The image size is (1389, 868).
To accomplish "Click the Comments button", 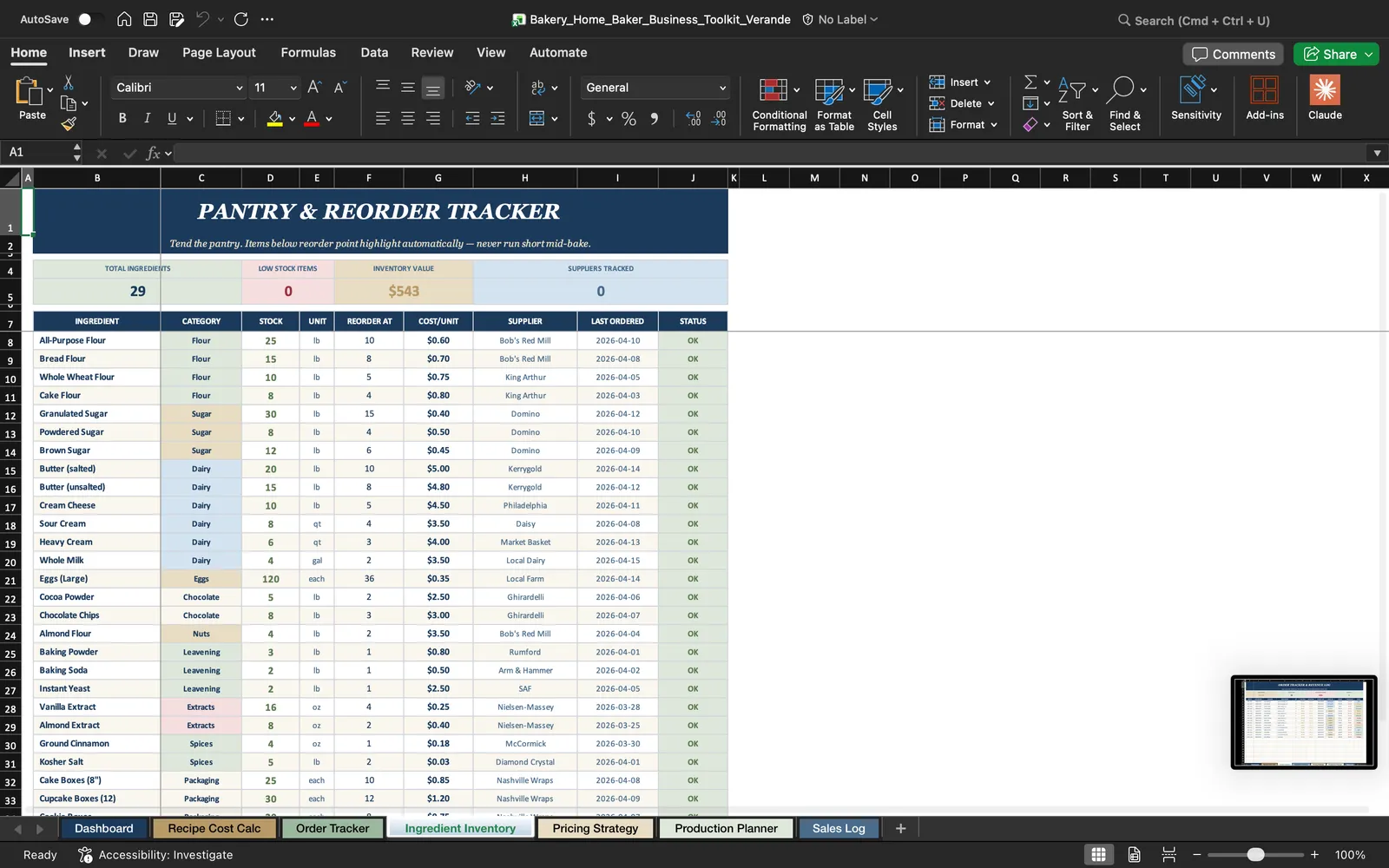I will pos(1234,54).
